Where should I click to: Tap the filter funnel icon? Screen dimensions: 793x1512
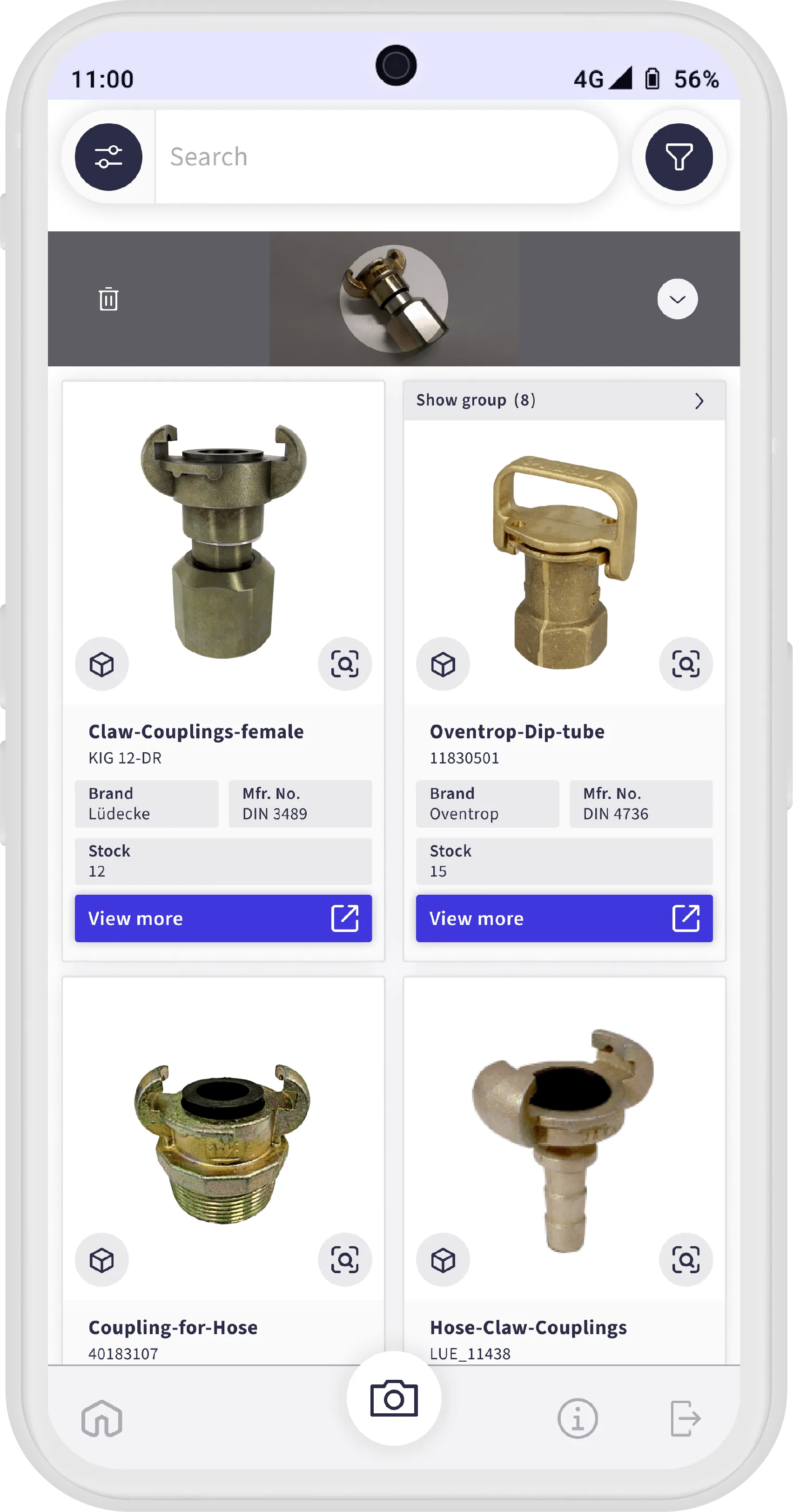[679, 157]
